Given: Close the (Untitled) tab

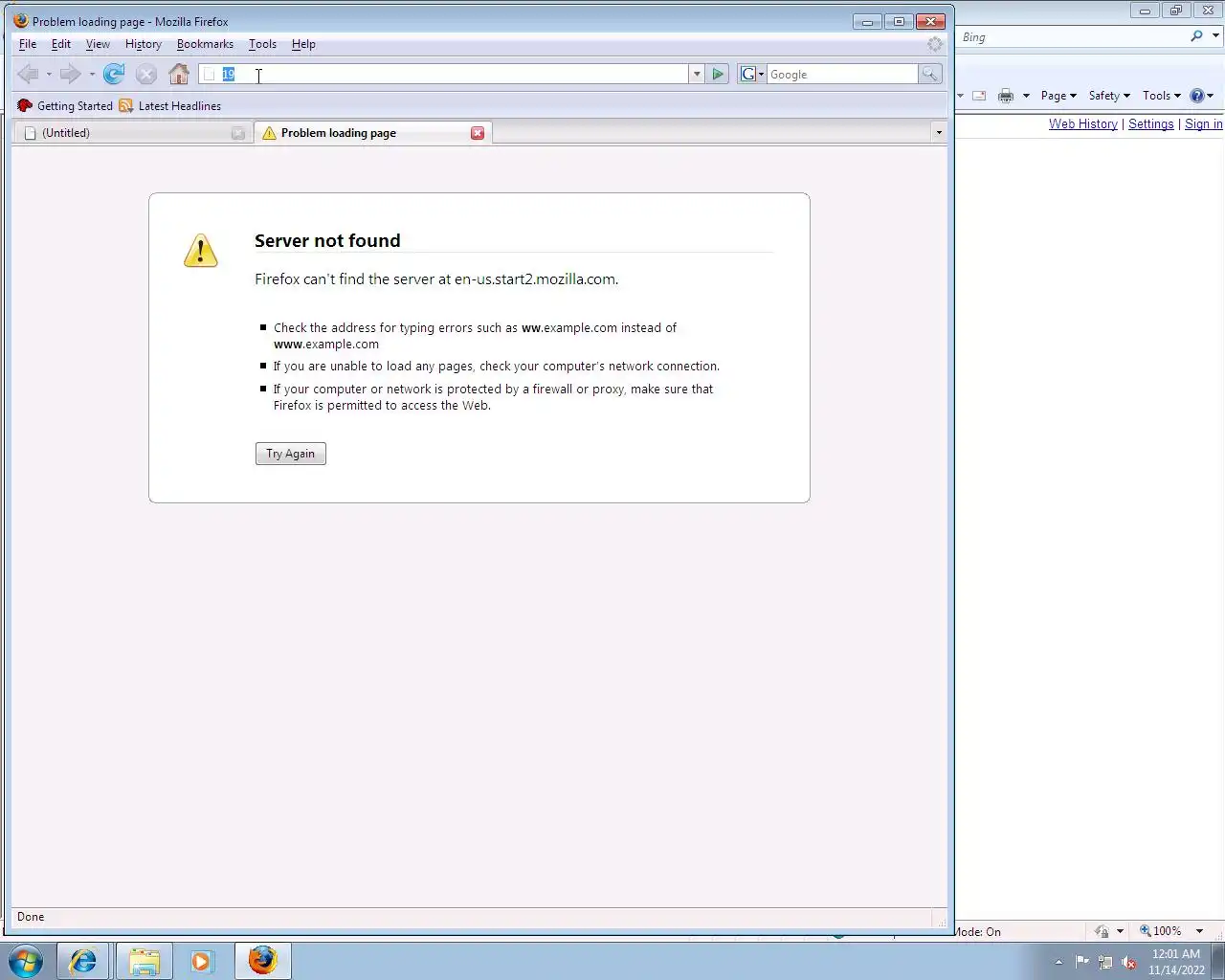Looking at the screenshot, I should (238, 133).
